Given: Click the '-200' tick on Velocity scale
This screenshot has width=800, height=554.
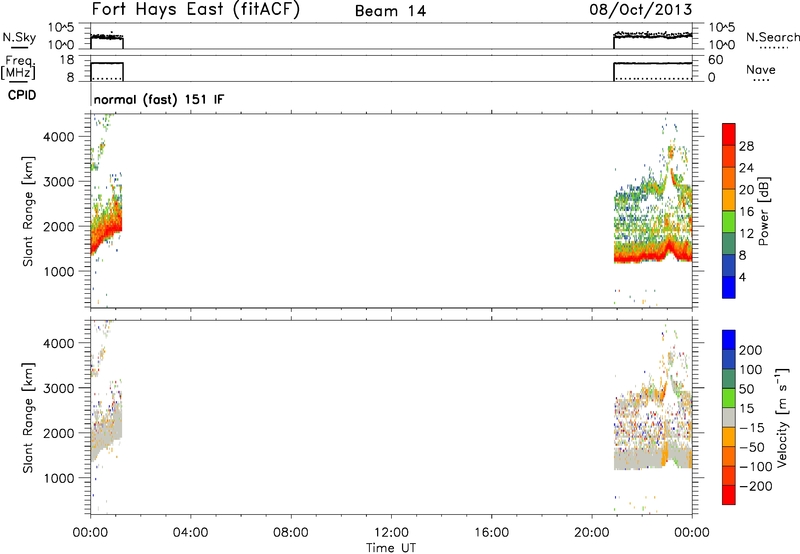Looking at the screenshot, I should (756, 486).
